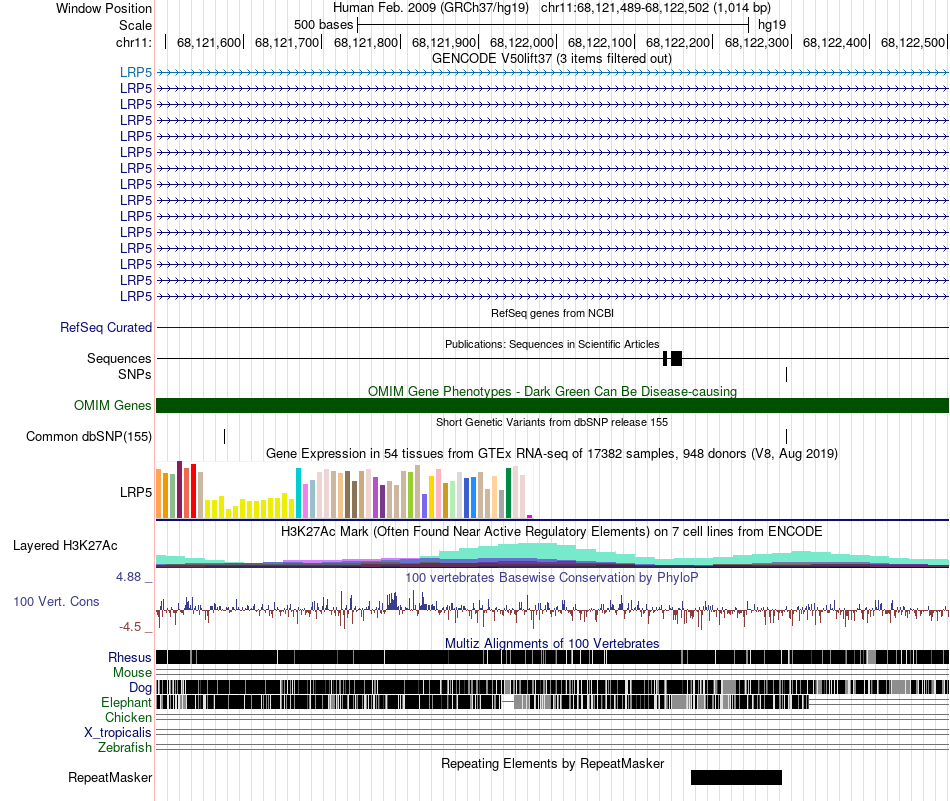Open the GTEx Gene Expression track title

[x=552, y=453]
